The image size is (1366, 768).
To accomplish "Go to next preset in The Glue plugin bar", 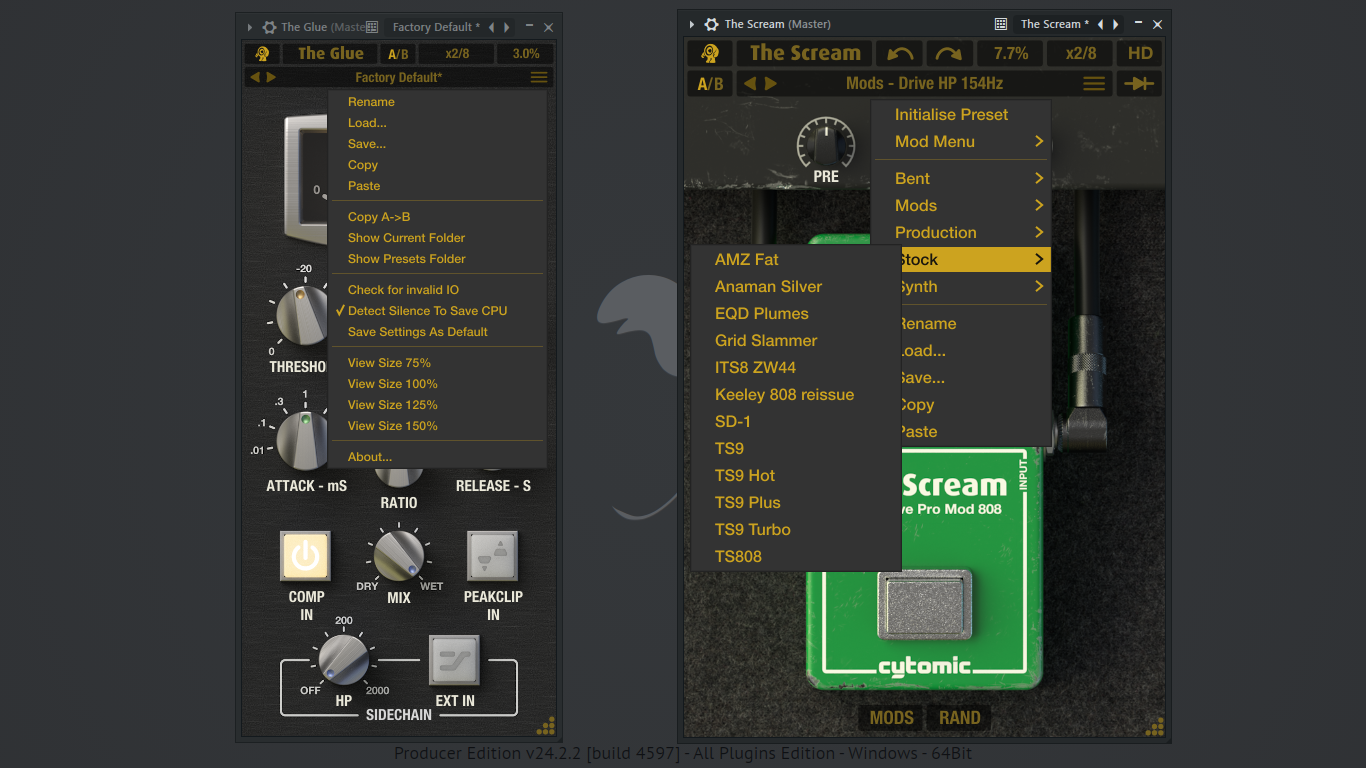I will coord(271,77).
